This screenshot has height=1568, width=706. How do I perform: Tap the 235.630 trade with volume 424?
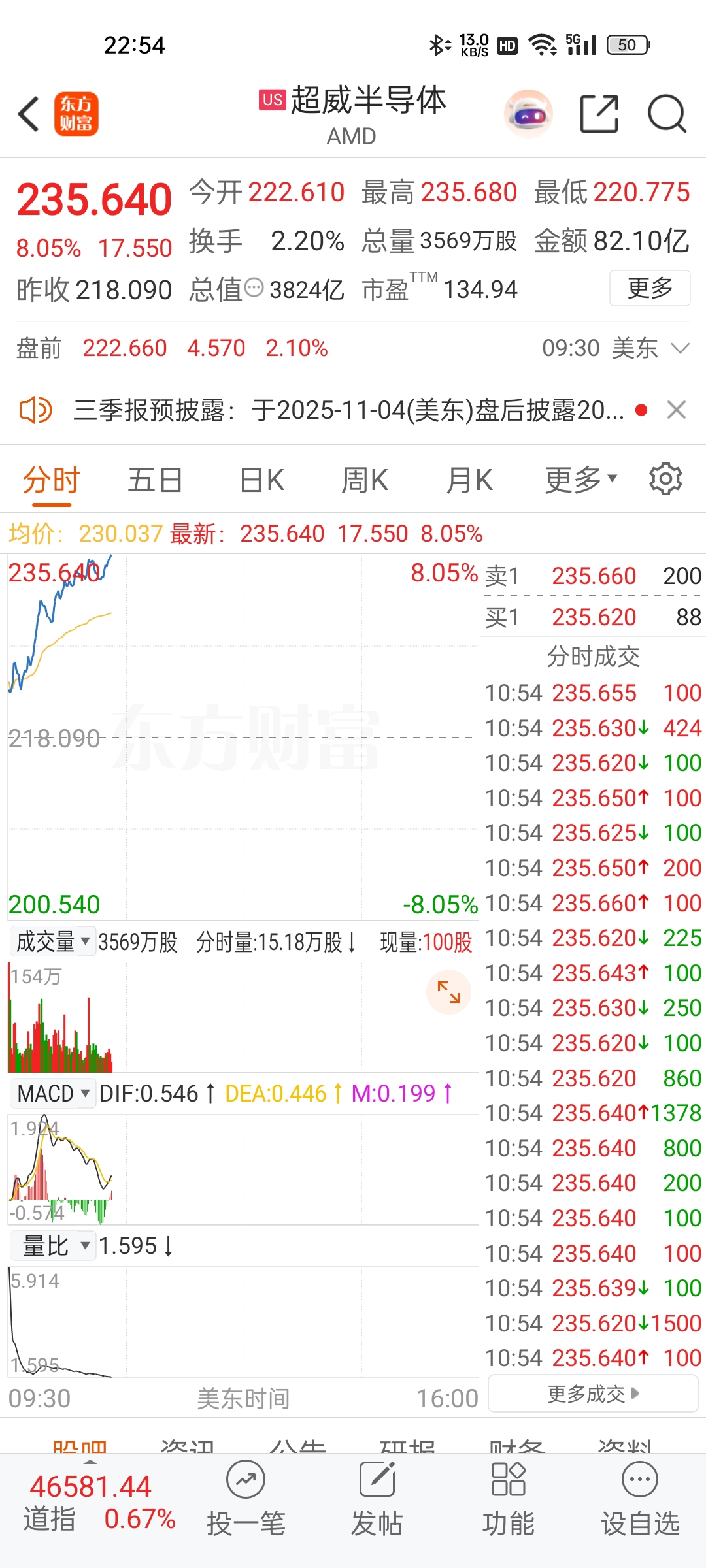[593, 728]
